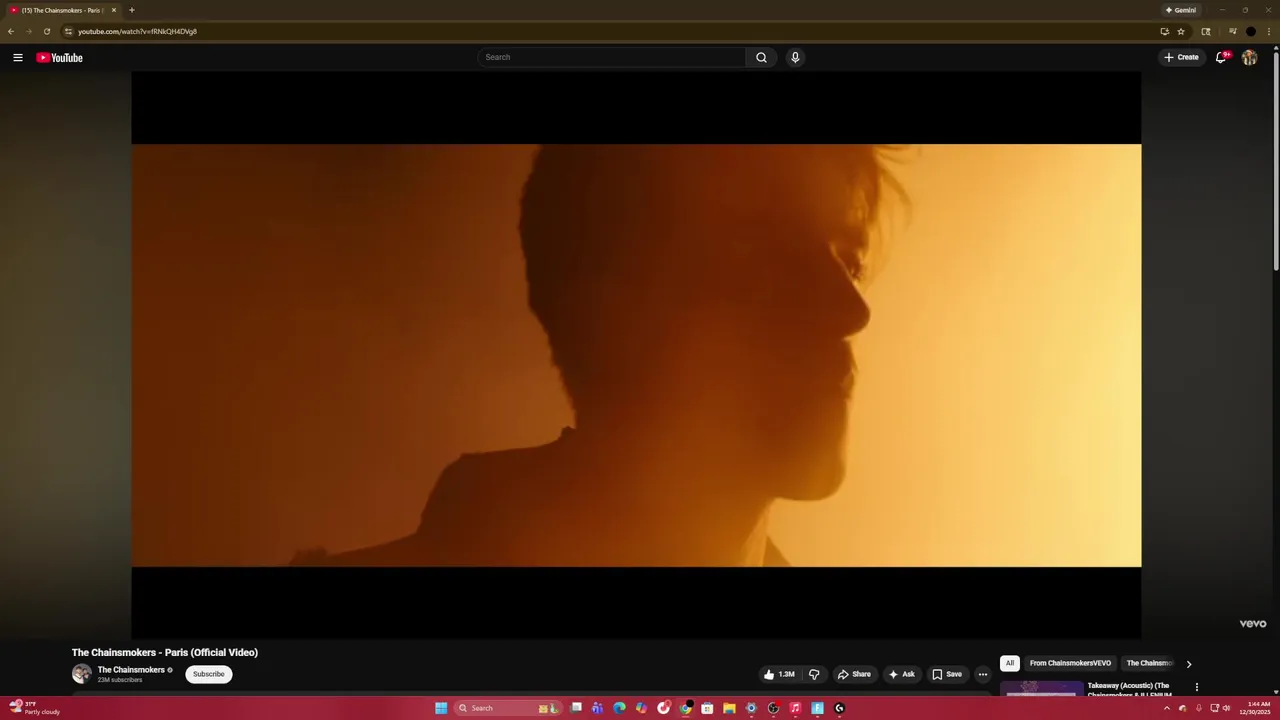
Task: Open Google Chrome taskbar icon
Action: point(685,708)
